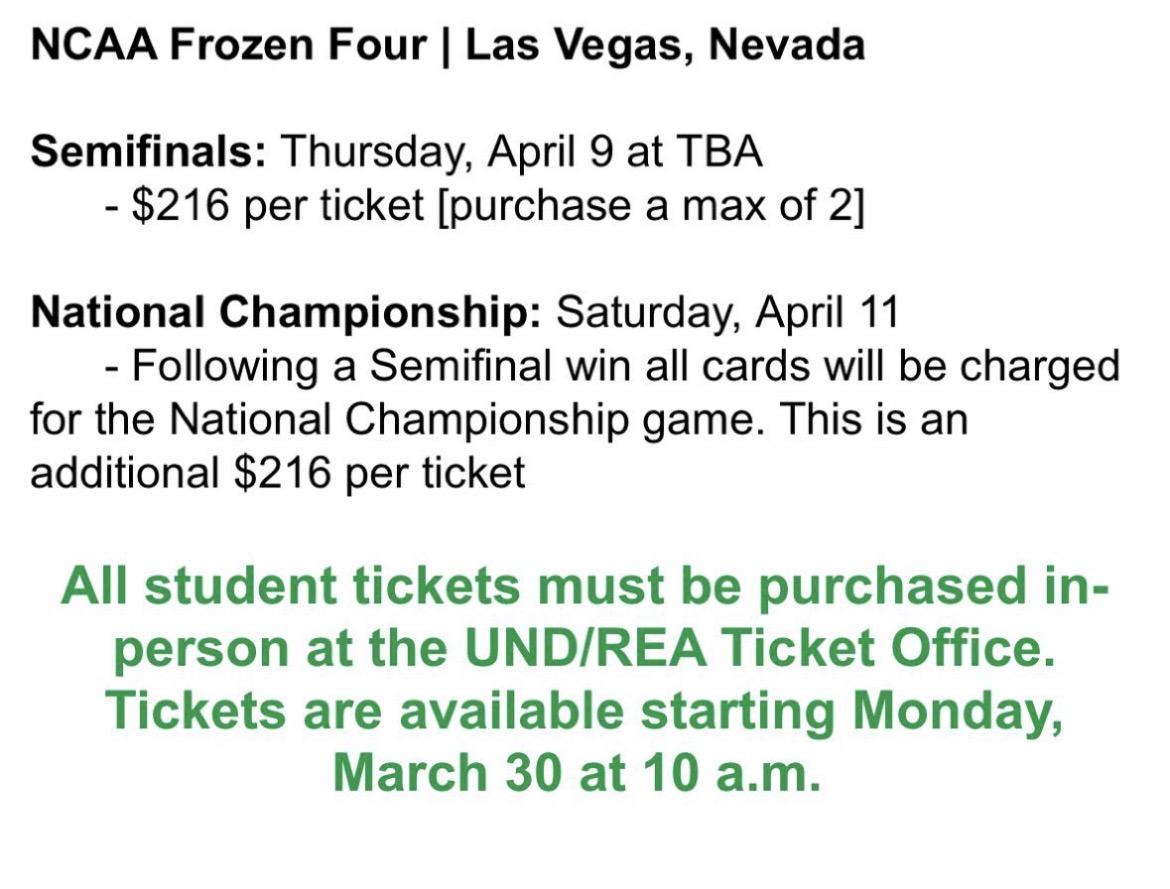Click the "March 30 at 10 a.m." line
1170x889 pixels.
point(577,773)
